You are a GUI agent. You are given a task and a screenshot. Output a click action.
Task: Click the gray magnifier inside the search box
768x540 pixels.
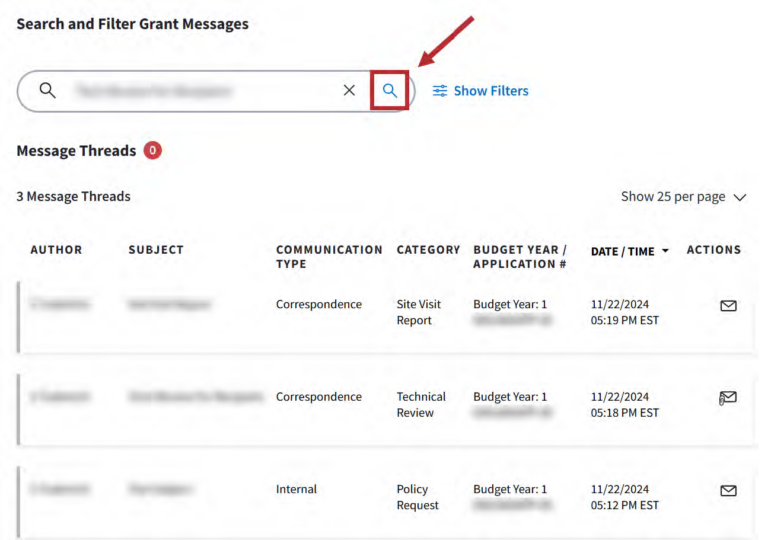pos(47,91)
